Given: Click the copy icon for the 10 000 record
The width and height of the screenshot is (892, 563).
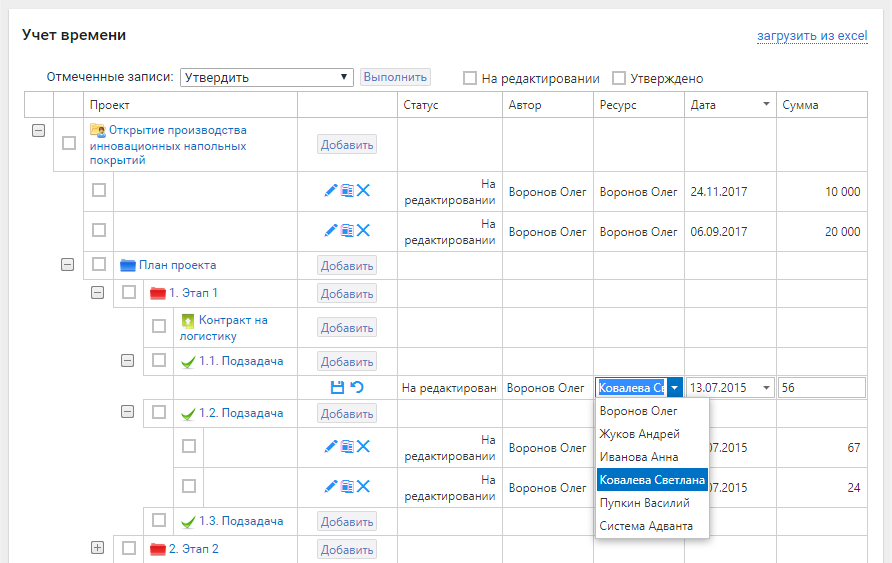Looking at the screenshot, I should (347, 191).
